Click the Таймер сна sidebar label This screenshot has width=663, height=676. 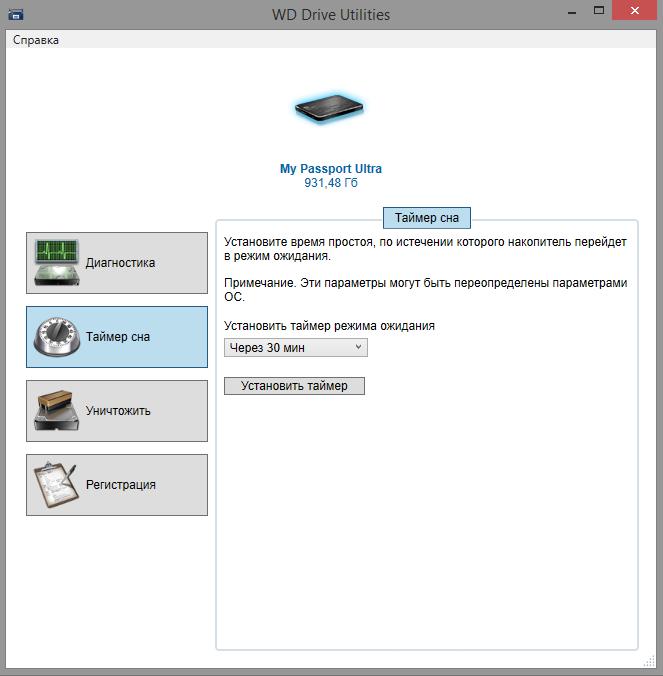click(118, 337)
